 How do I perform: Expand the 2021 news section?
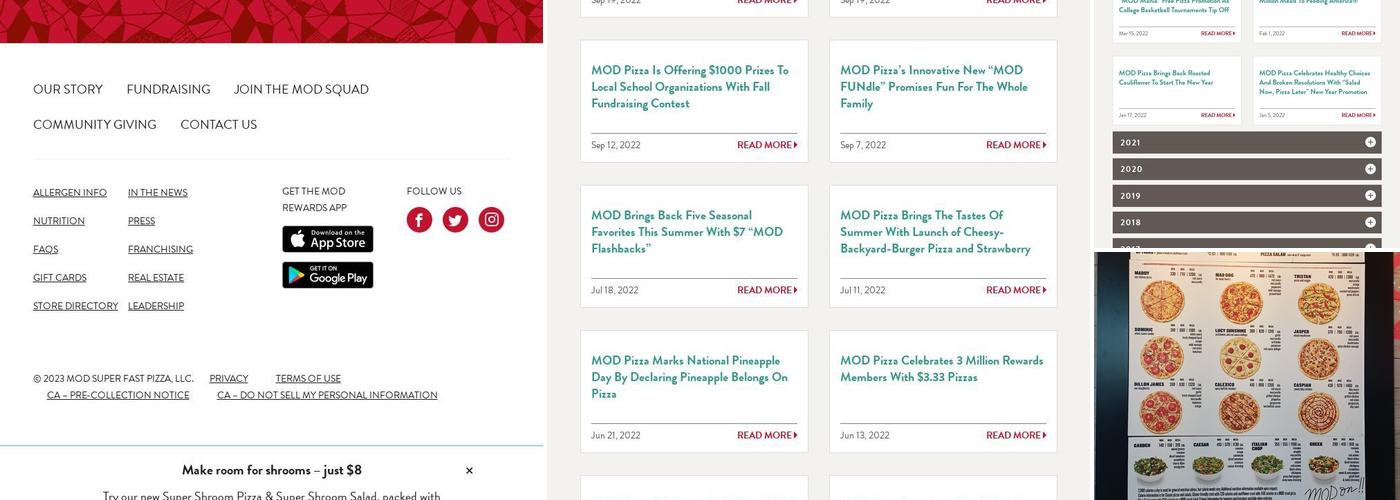1246,143
